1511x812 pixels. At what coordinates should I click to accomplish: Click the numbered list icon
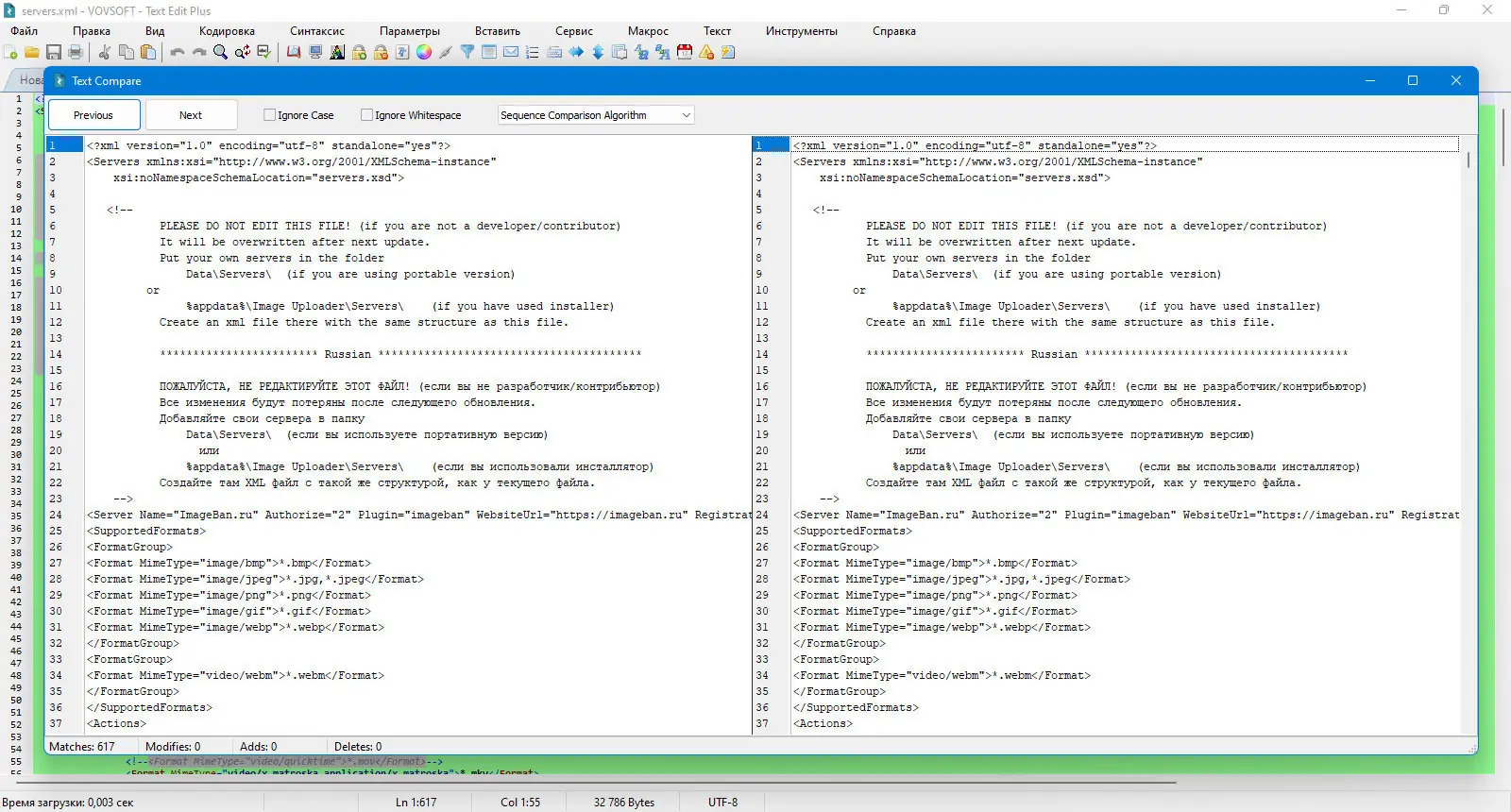pyautogui.click(x=533, y=53)
